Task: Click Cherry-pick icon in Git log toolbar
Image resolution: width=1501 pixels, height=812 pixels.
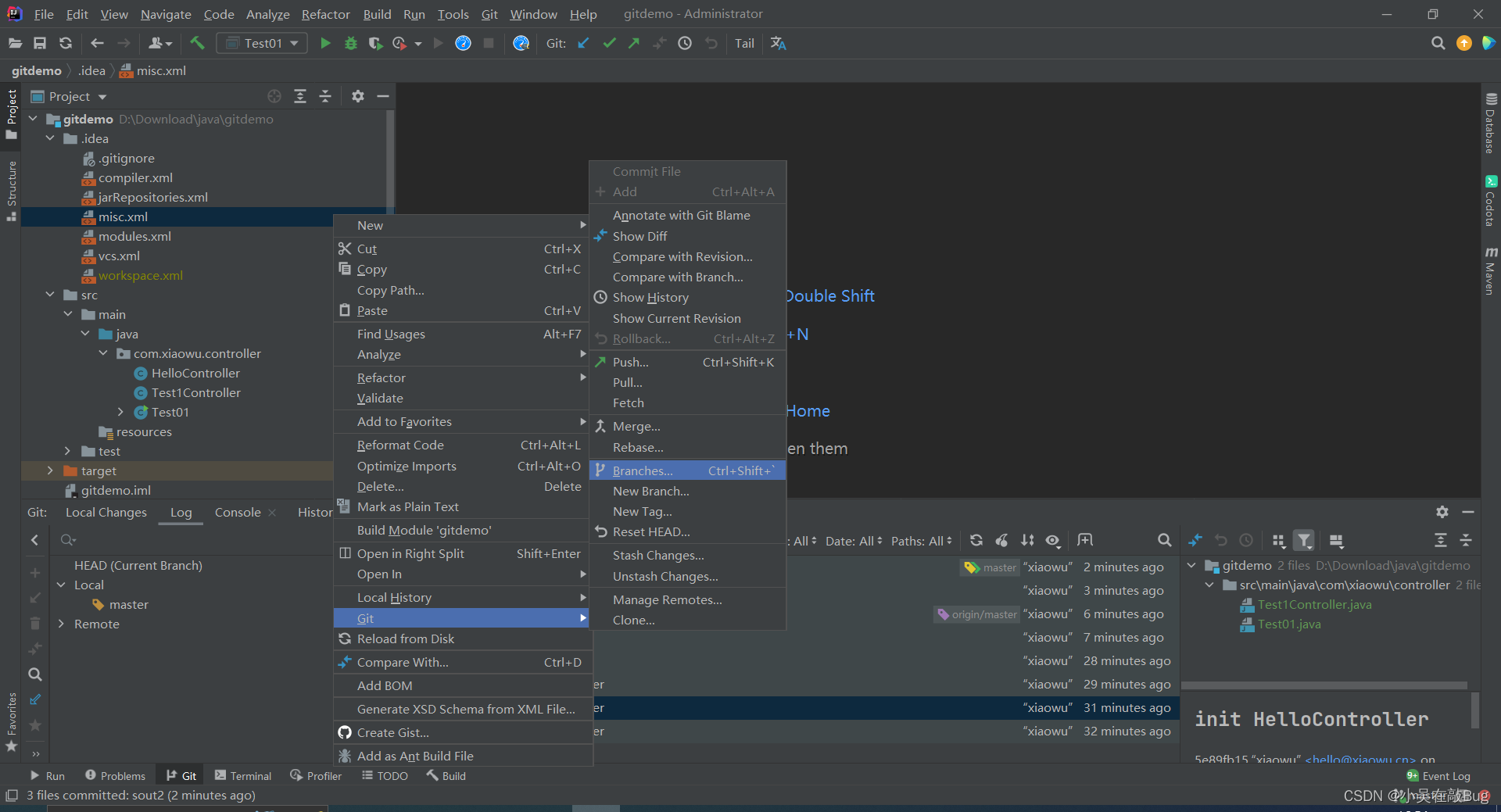Action: pyautogui.click(x=1001, y=540)
